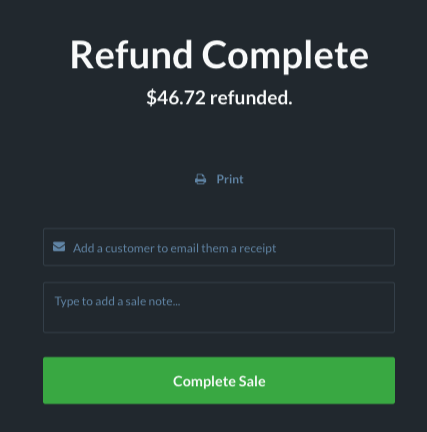Click the Refund Complete heading
427x432 pixels.
point(219,55)
